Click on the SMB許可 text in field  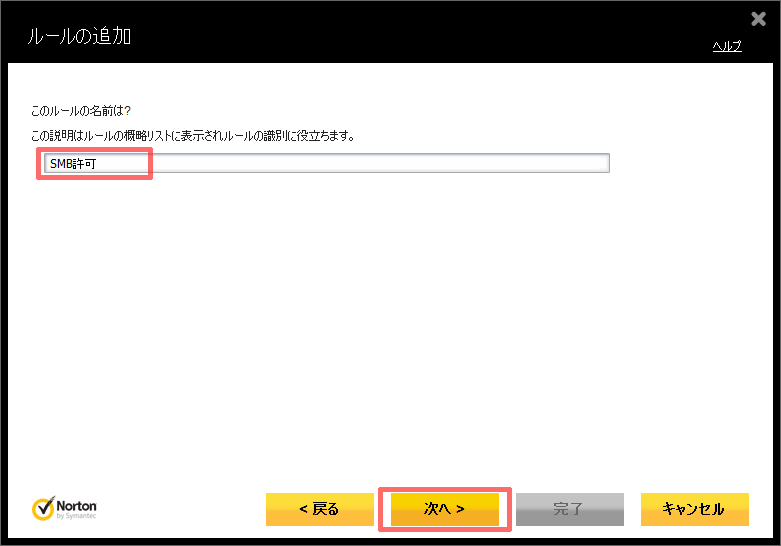click(x=73, y=164)
